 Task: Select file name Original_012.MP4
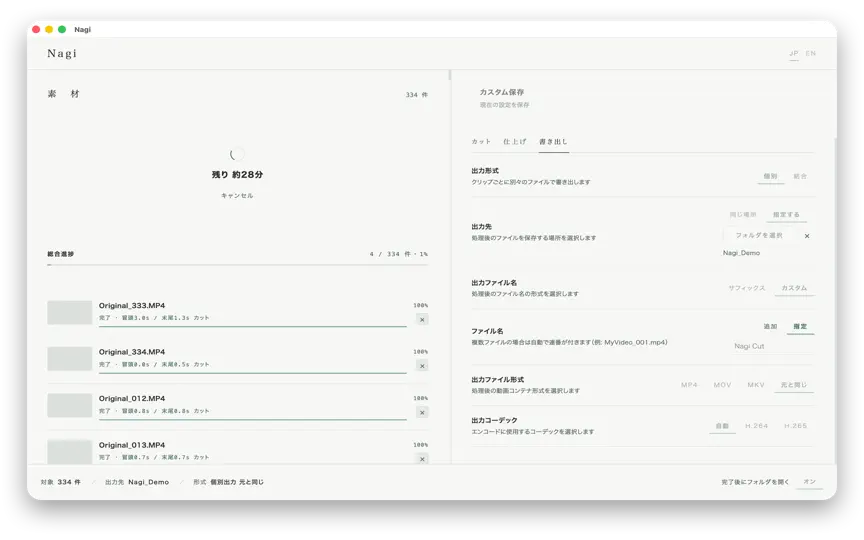coord(132,398)
